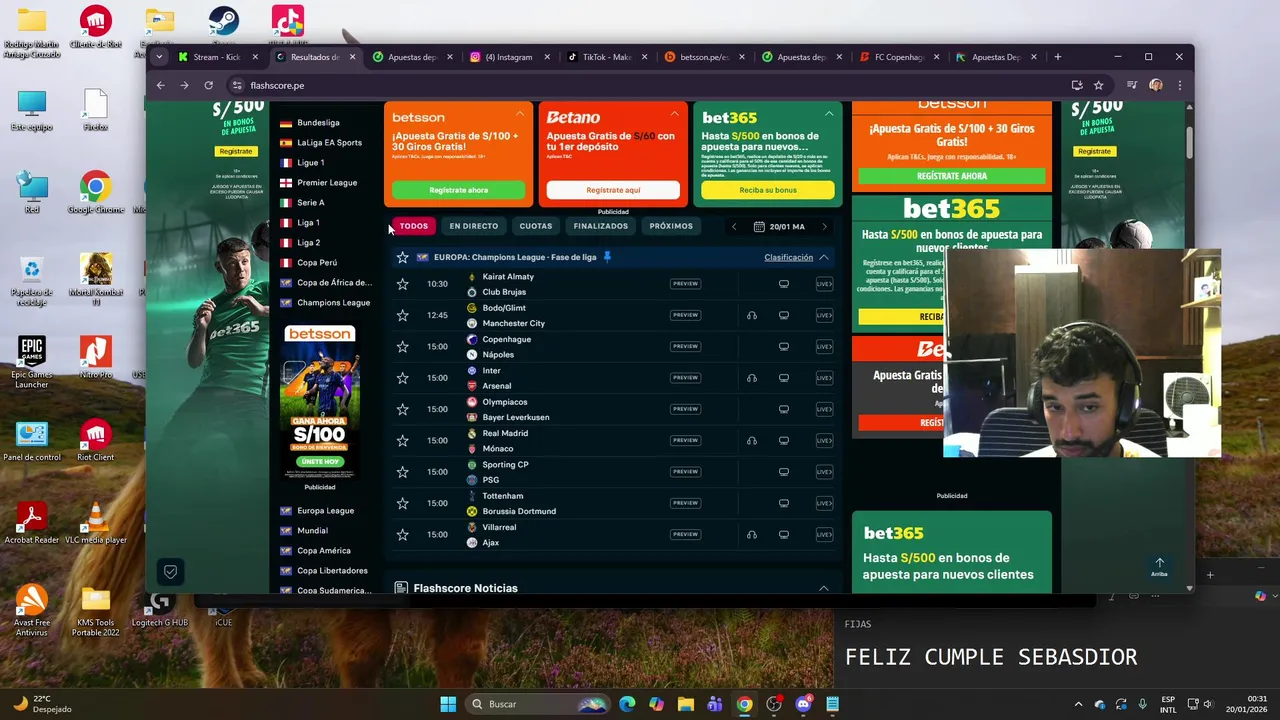Open File Explorer in the taskbar
1280x720 pixels.
coord(685,704)
